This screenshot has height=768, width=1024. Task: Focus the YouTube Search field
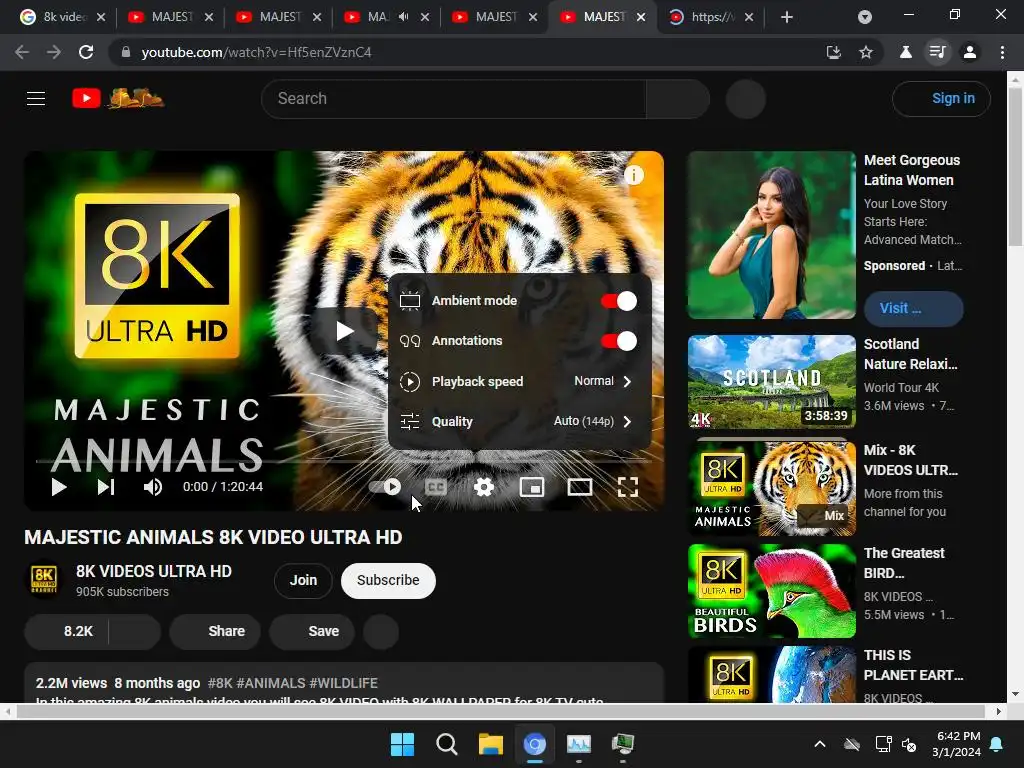[x=454, y=99]
